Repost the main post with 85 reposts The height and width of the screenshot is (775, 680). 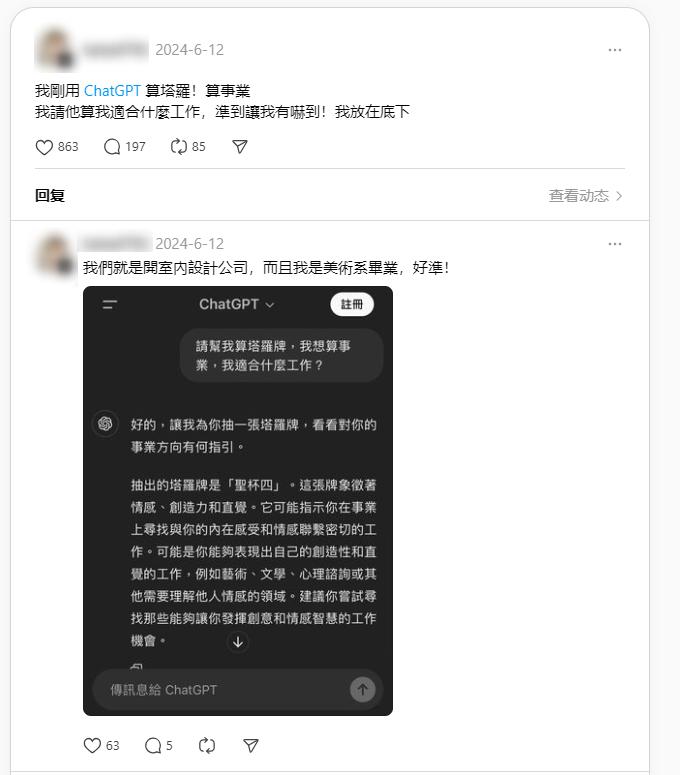click(178, 147)
